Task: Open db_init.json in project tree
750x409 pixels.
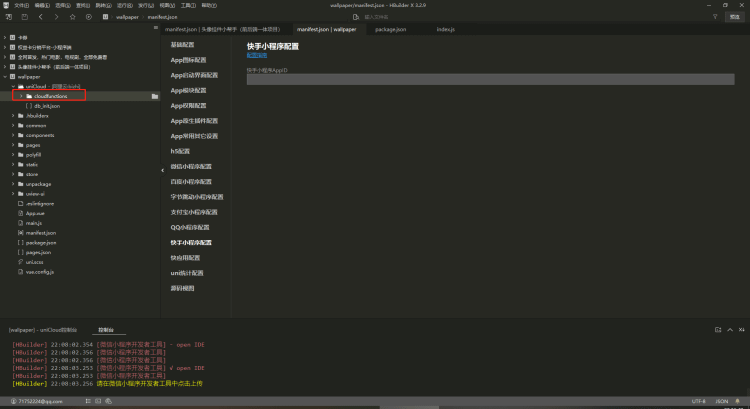Action: 47,106
